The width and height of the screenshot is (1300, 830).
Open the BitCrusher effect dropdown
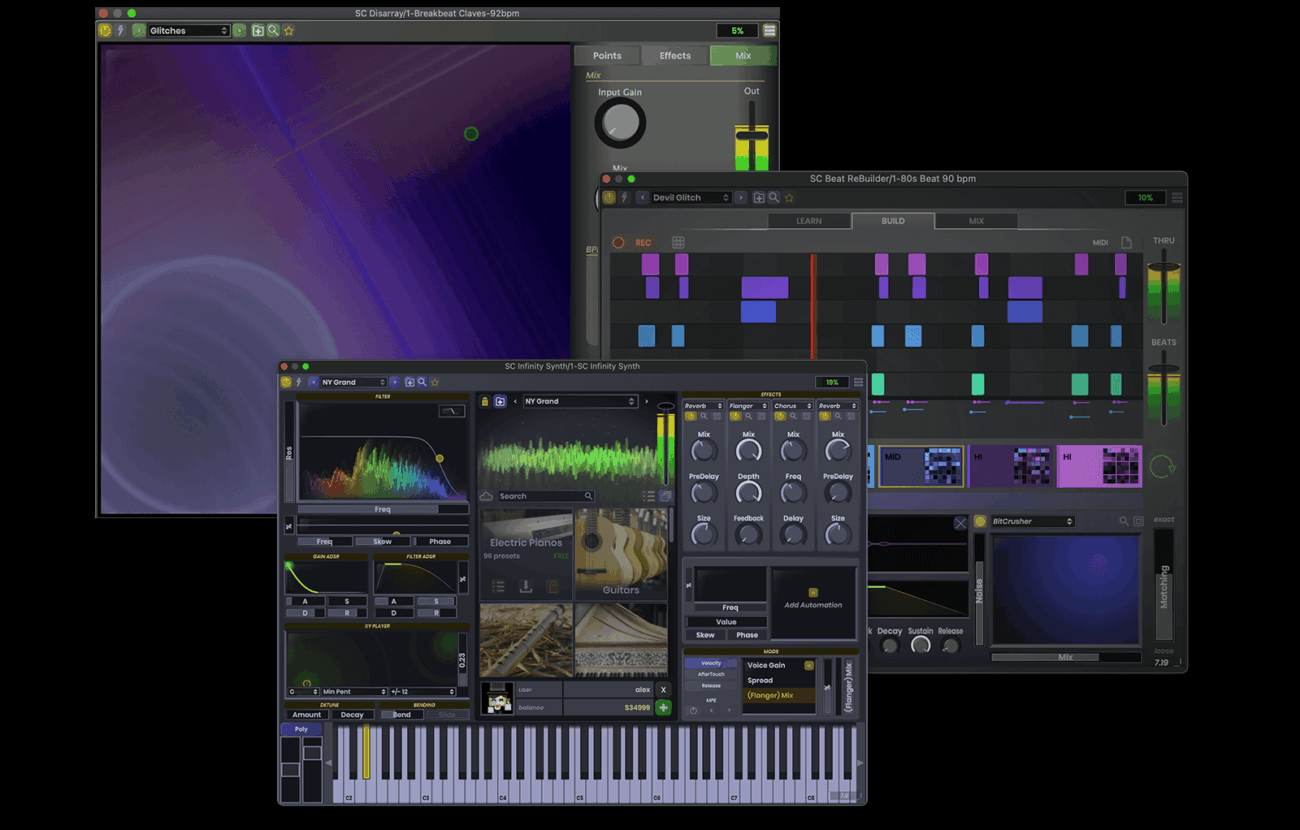(1032, 521)
